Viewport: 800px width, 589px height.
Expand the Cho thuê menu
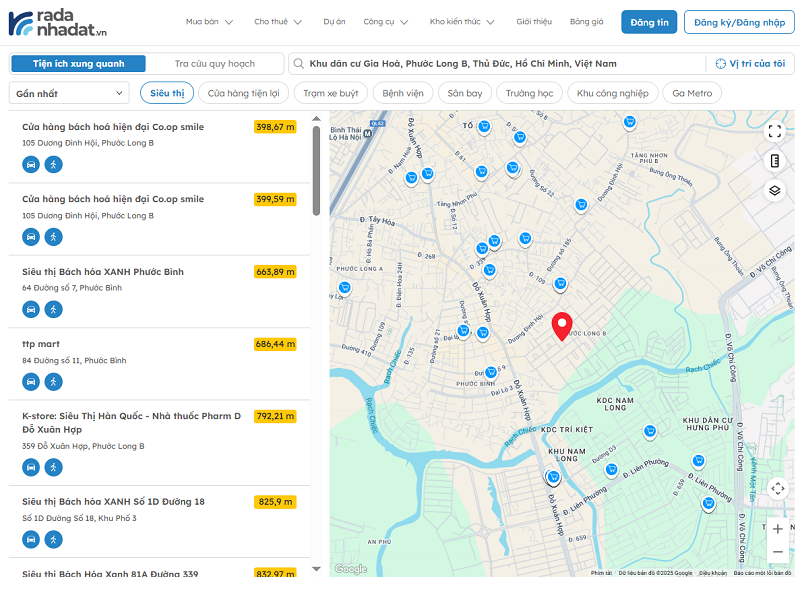pos(278,22)
